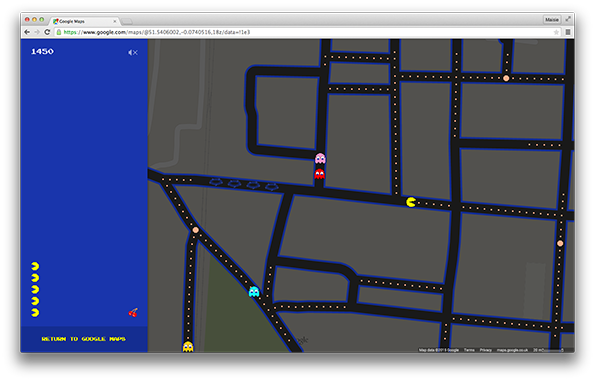
Task: Click the score 1450 text
Action: click(42, 51)
